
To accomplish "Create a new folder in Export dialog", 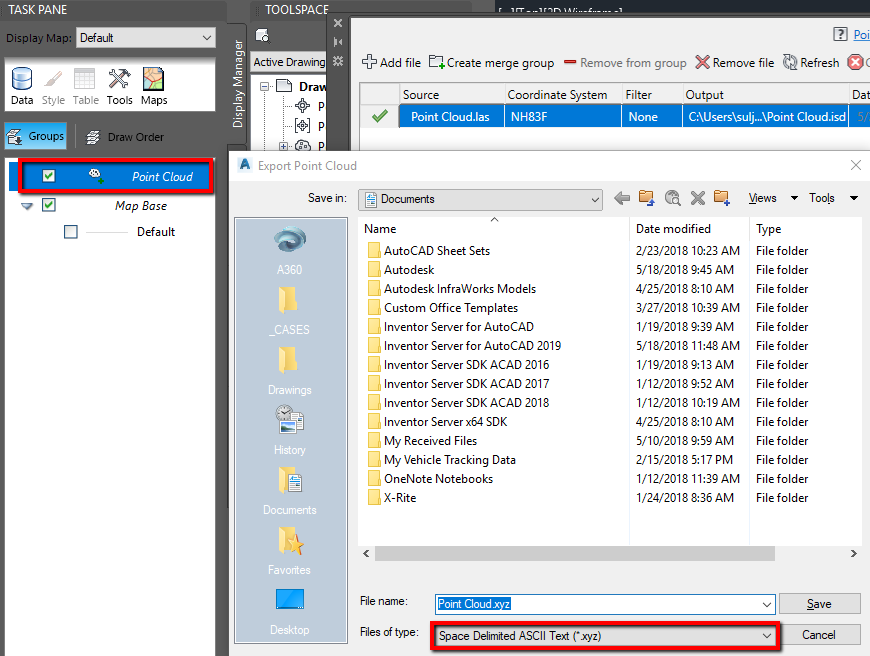I will tap(722, 197).
